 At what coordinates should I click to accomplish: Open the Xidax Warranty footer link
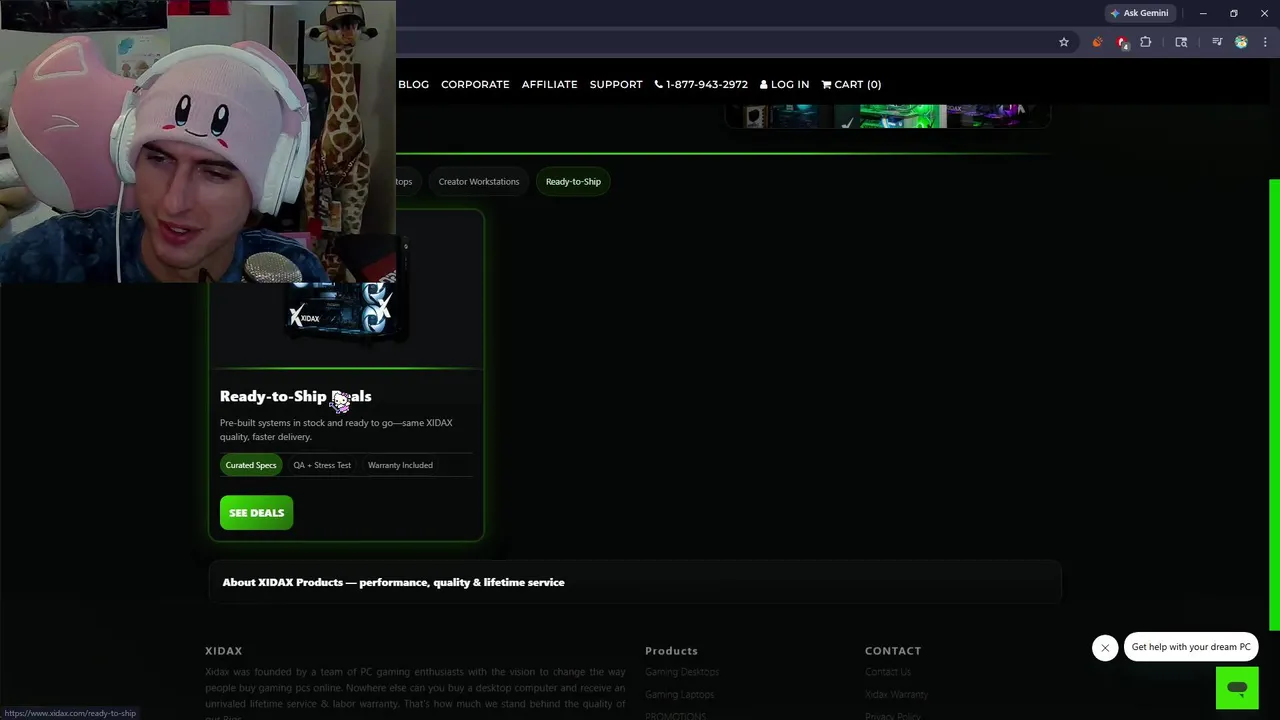(896, 694)
